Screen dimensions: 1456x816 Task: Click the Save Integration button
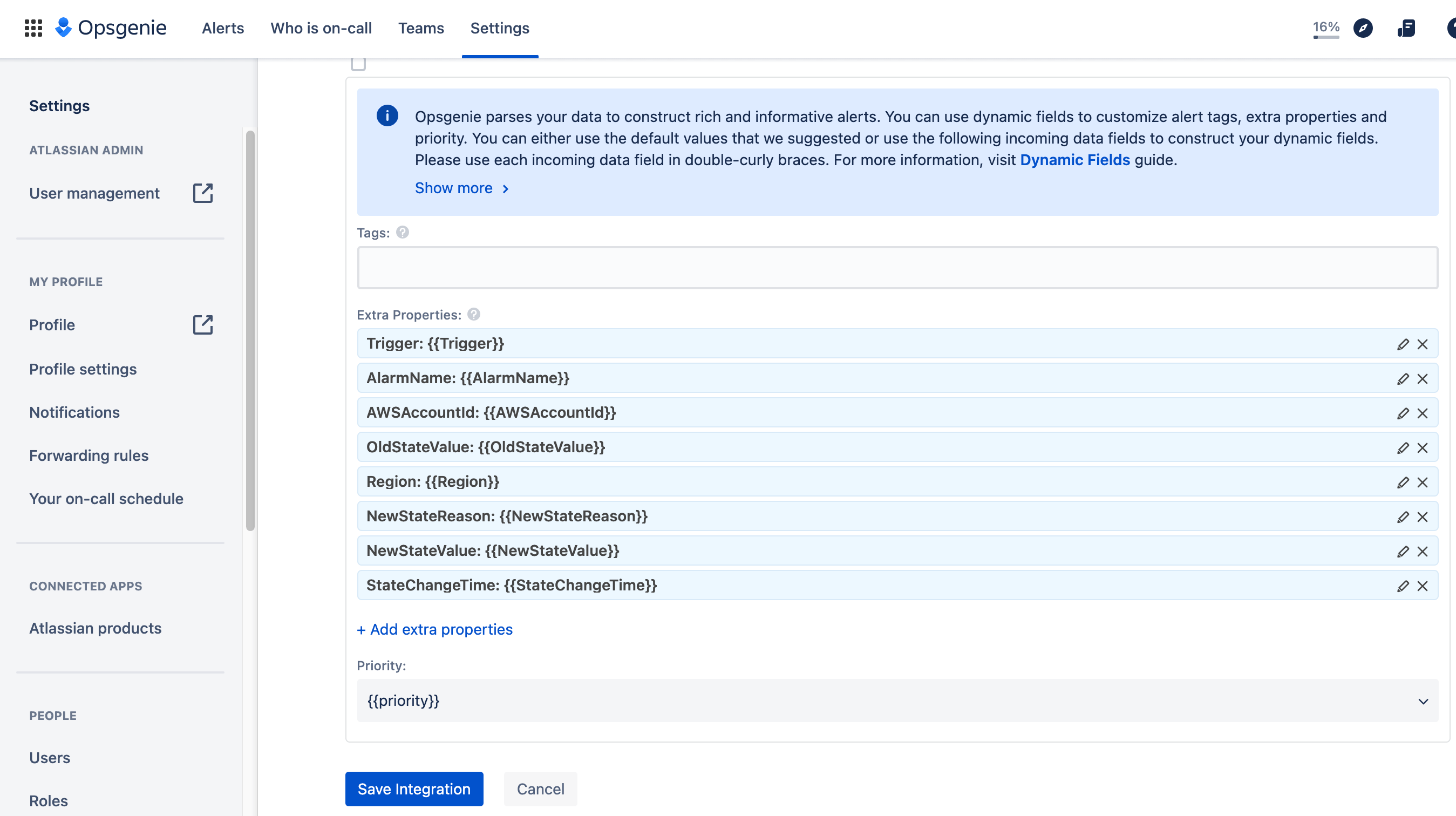(414, 789)
